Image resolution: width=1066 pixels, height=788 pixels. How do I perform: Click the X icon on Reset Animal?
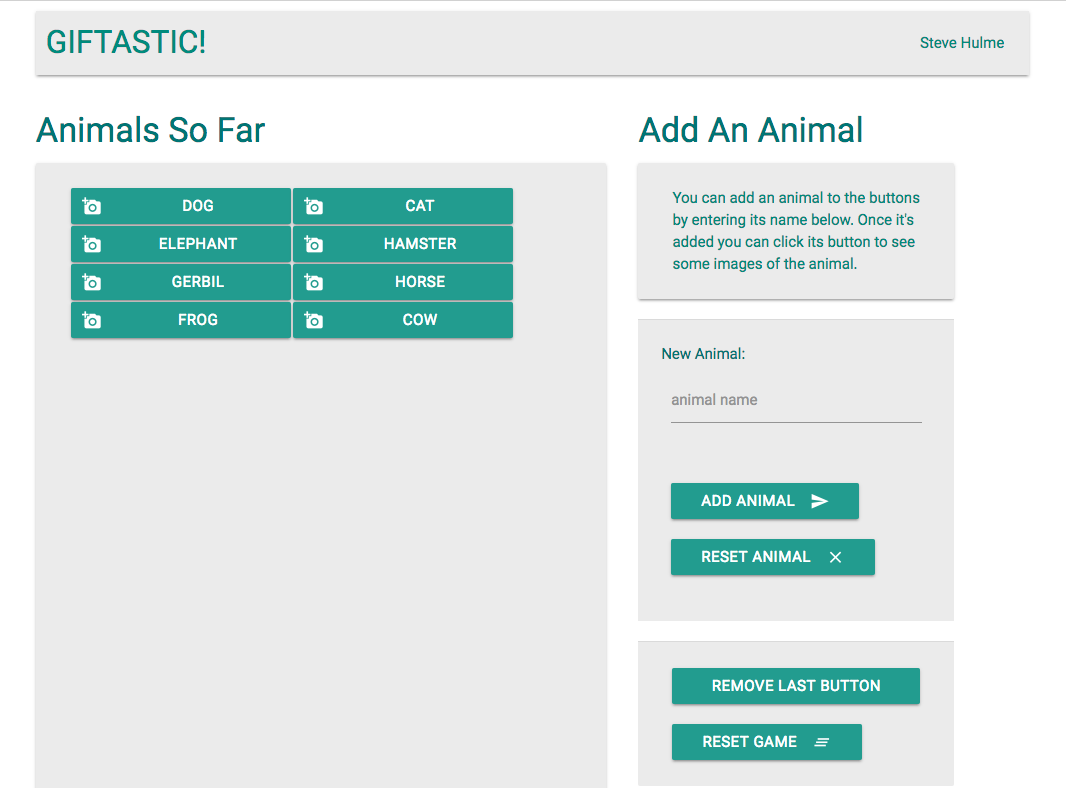coord(835,557)
